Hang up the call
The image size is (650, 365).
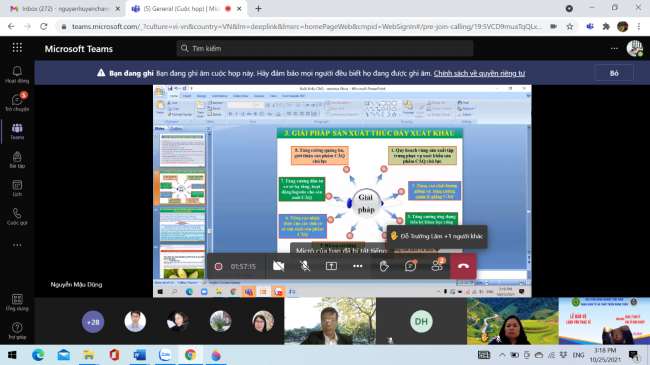pos(463,266)
